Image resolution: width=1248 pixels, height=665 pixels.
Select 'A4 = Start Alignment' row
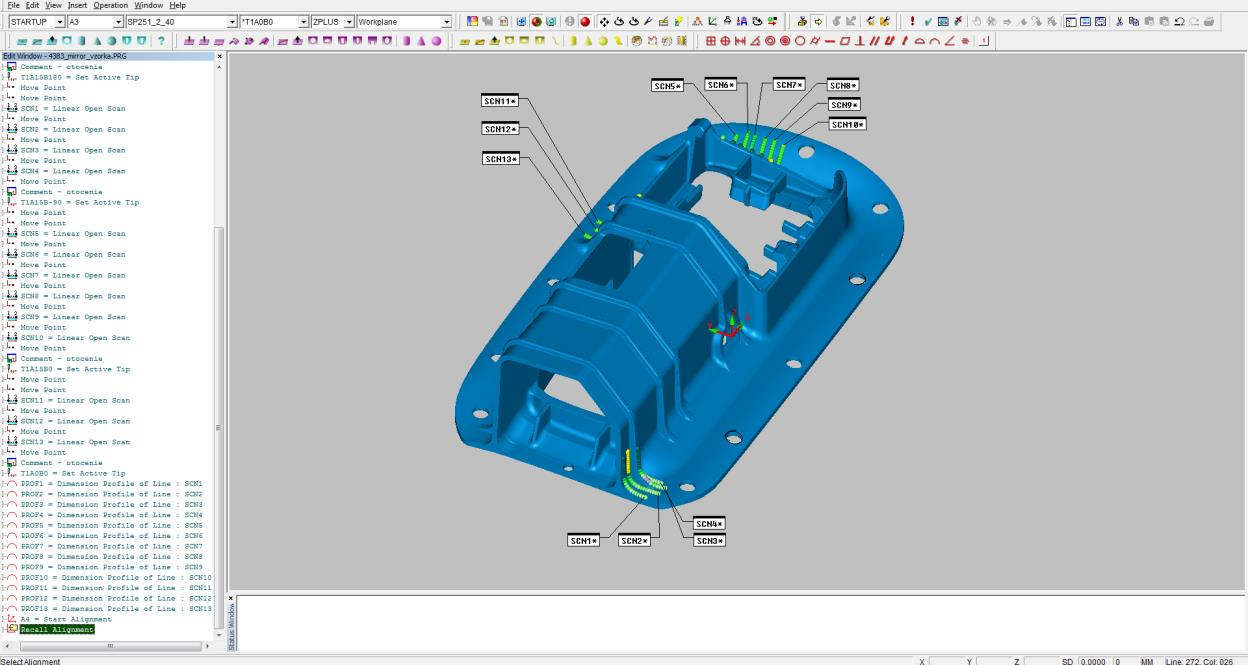(66, 619)
